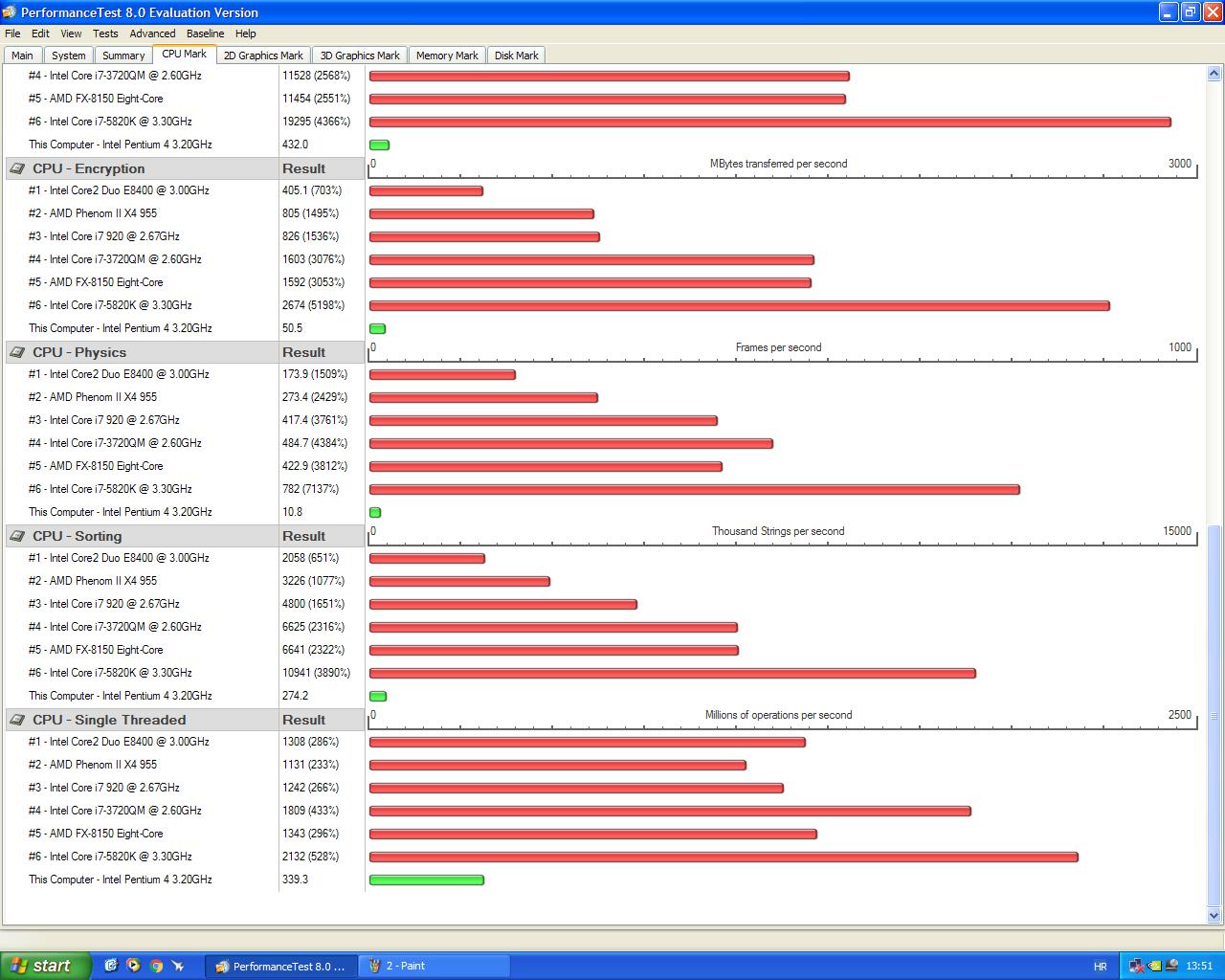Click the icon beside CPU - Encryption header
Viewport: 1225px width, 980px height.
(x=17, y=168)
